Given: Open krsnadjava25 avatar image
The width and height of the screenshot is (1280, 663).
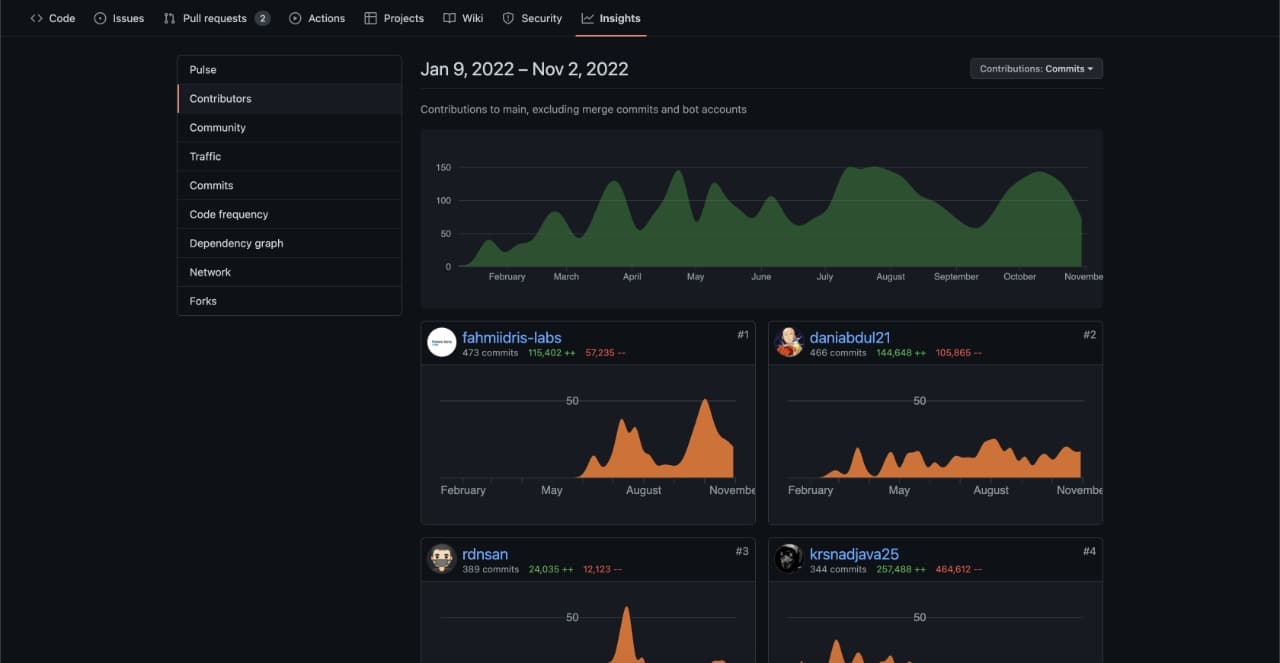Looking at the screenshot, I should click(789, 559).
